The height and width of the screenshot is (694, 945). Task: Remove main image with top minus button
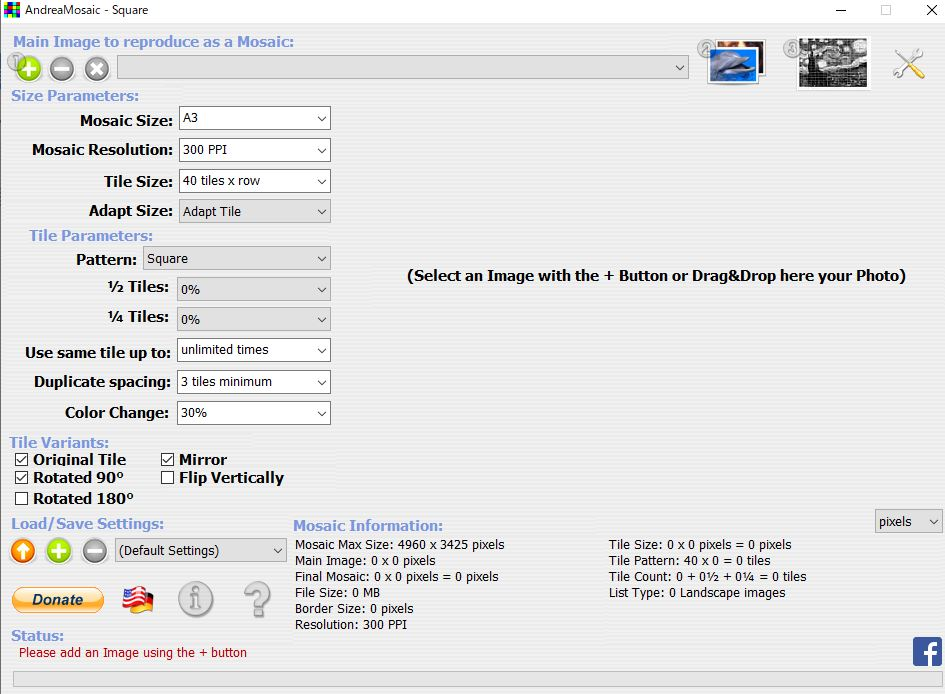click(62, 69)
